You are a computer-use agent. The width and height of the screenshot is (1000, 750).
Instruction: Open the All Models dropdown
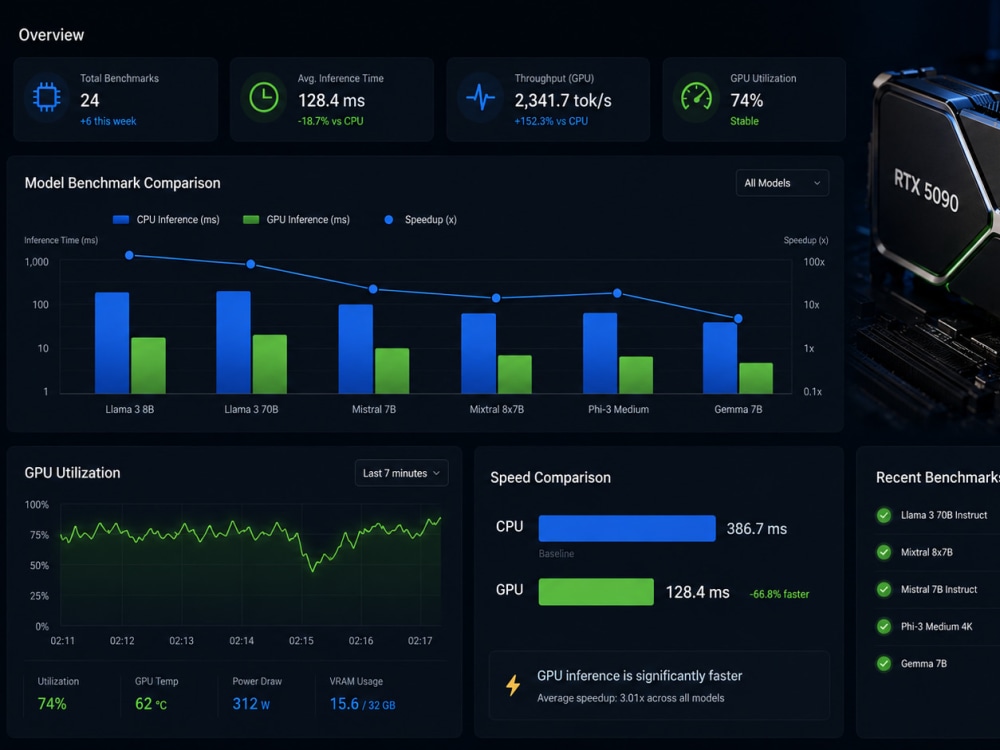pos(782,183)
